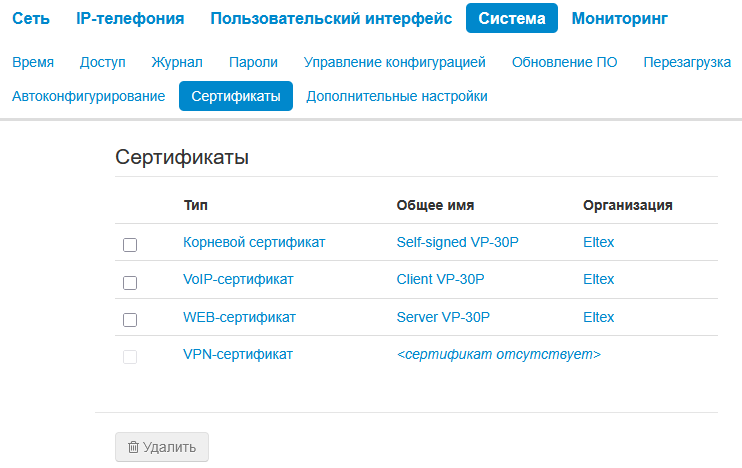Tick the VoIP-сертификат row checkbox
Viewport: 742px width, 468px height.
[130, 283]
